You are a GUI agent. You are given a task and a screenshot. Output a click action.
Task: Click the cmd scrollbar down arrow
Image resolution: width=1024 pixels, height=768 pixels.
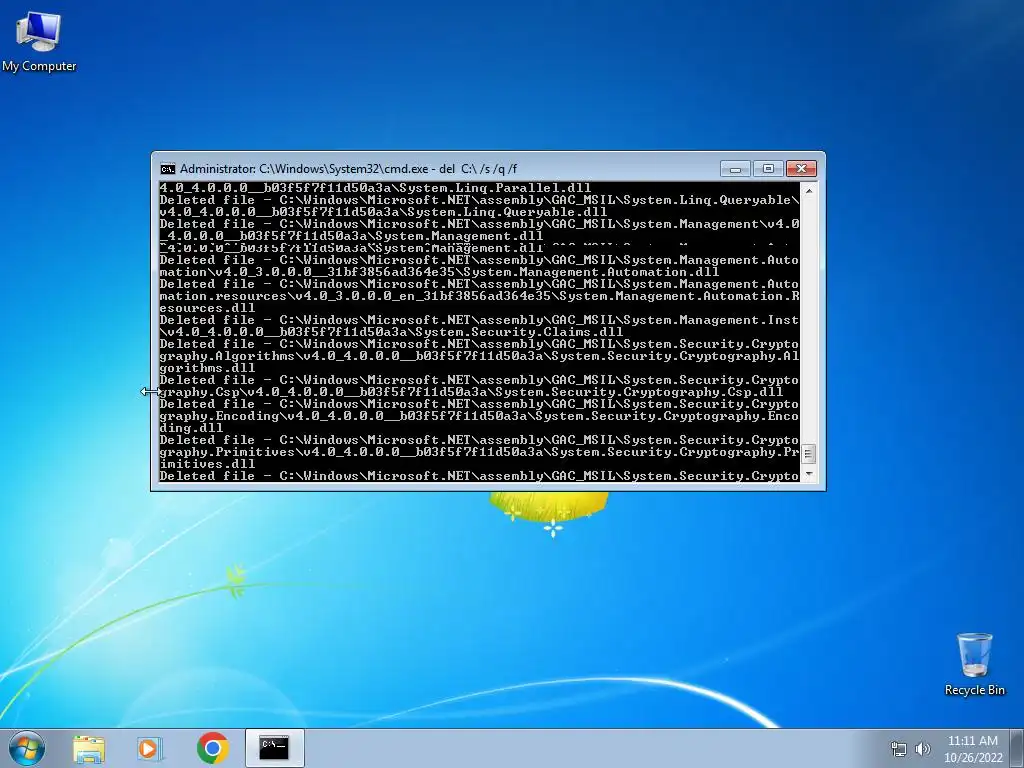(808, 474)
